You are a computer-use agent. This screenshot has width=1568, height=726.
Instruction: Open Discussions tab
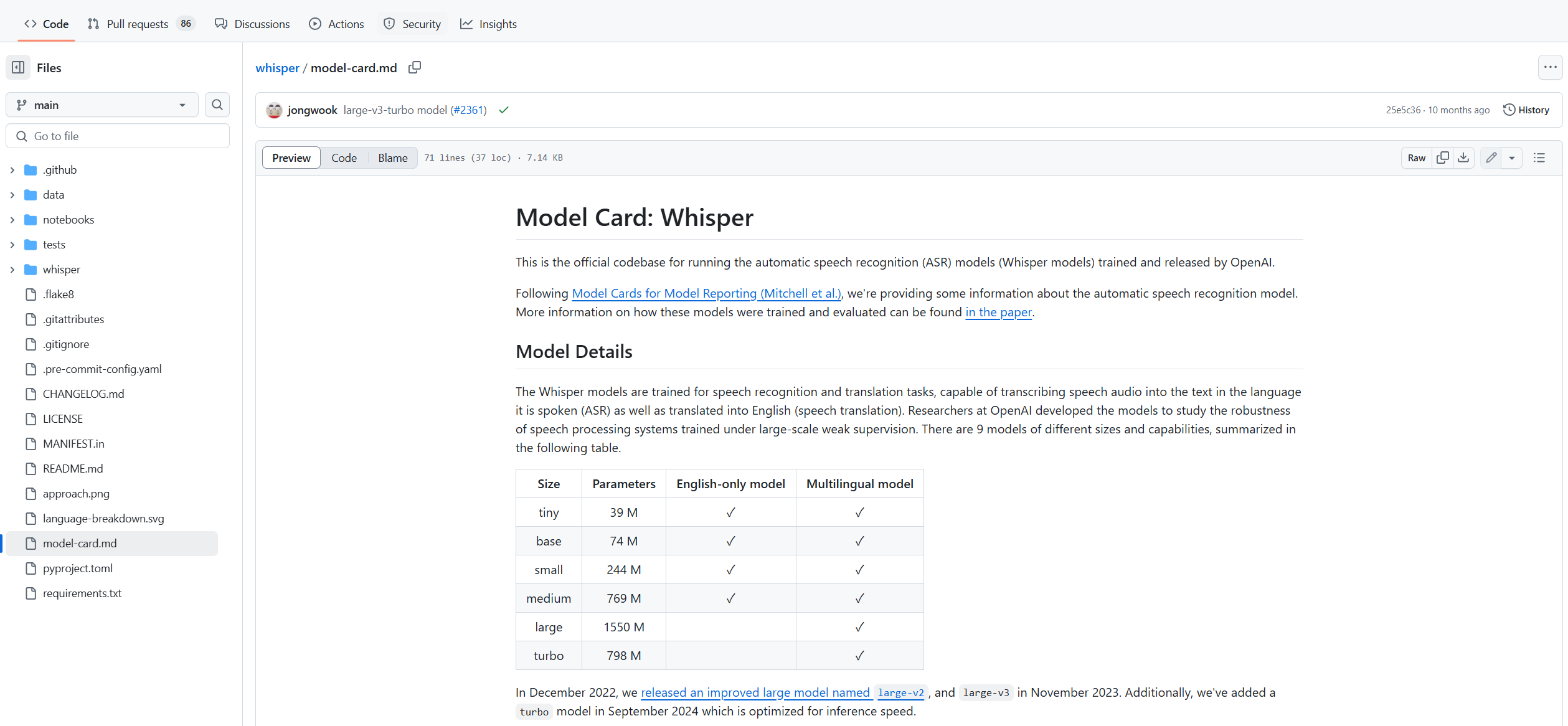(x=252, y=24)
